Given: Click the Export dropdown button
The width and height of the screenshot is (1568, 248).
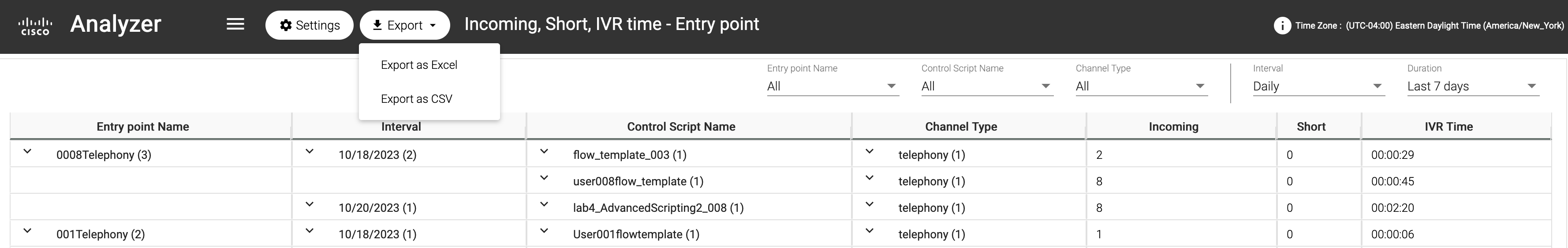Looking at the screenshot, I should (405, 25).
